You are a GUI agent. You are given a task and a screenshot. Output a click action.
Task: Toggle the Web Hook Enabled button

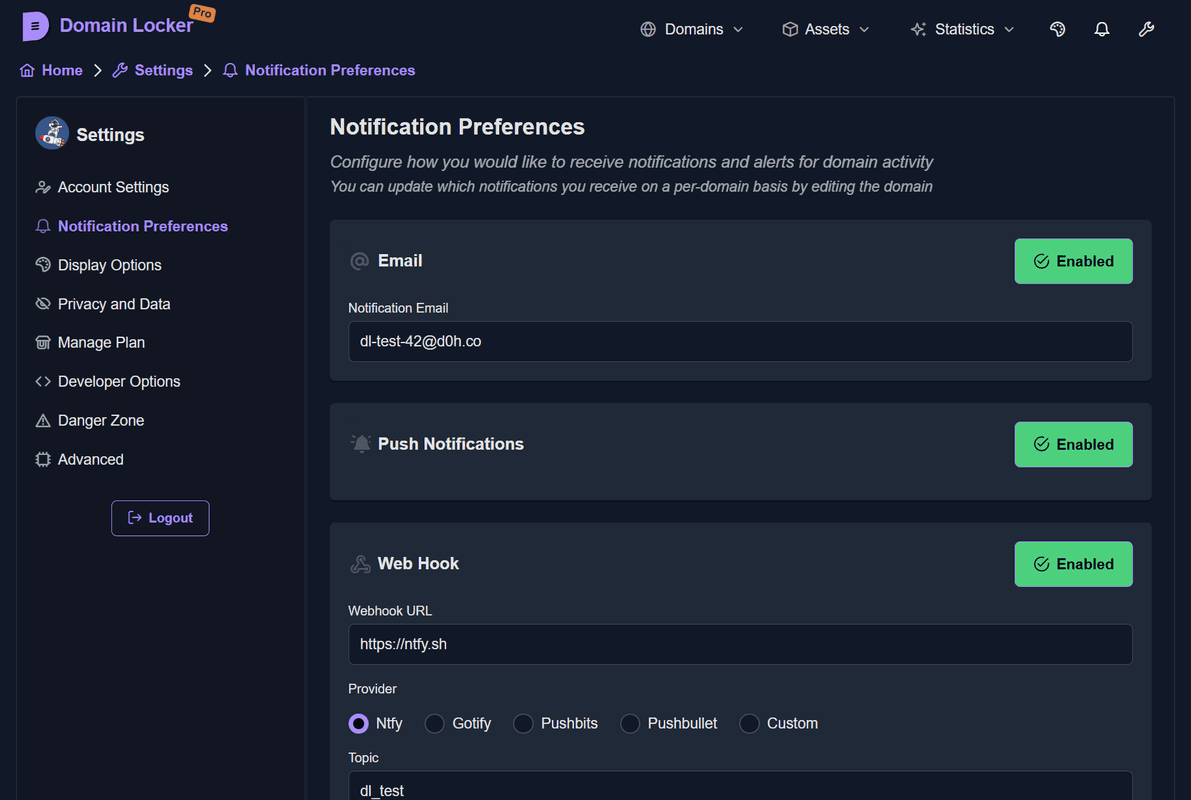pos(1073,564)
